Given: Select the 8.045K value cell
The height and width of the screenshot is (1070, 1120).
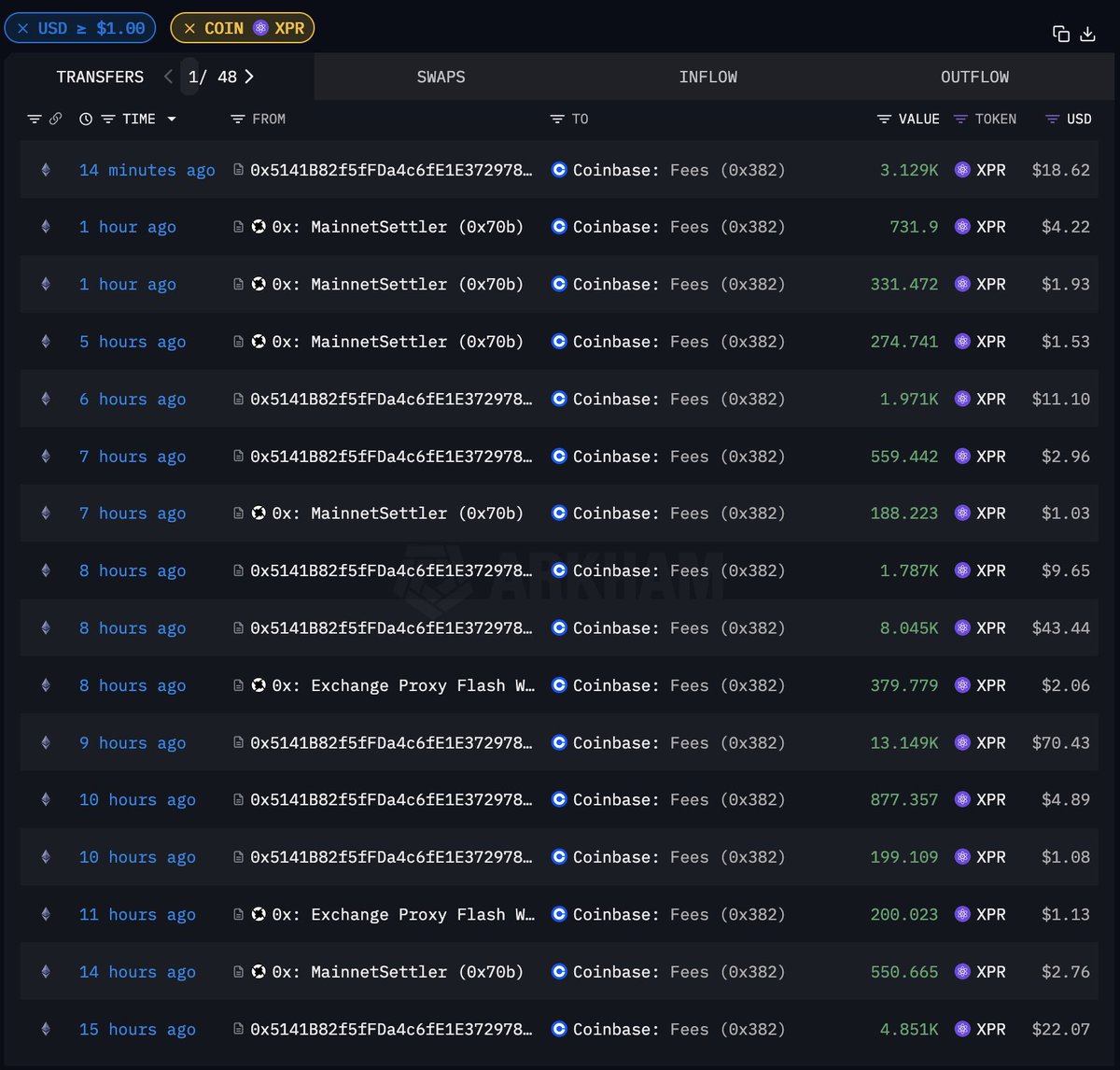Looking at the screenshot, I should pos(909,628).
